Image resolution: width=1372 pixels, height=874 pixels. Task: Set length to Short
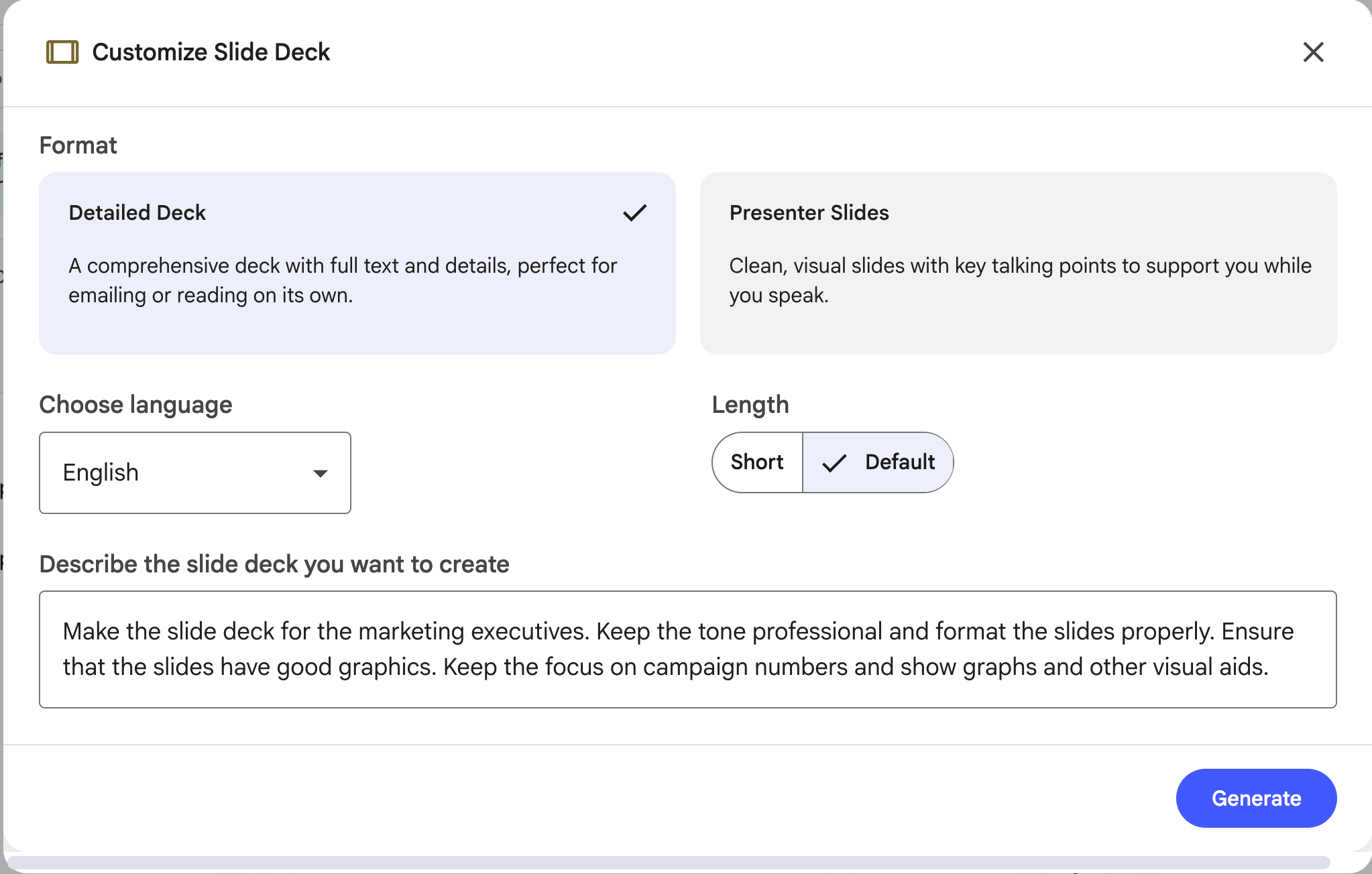[x=757, y=462]
